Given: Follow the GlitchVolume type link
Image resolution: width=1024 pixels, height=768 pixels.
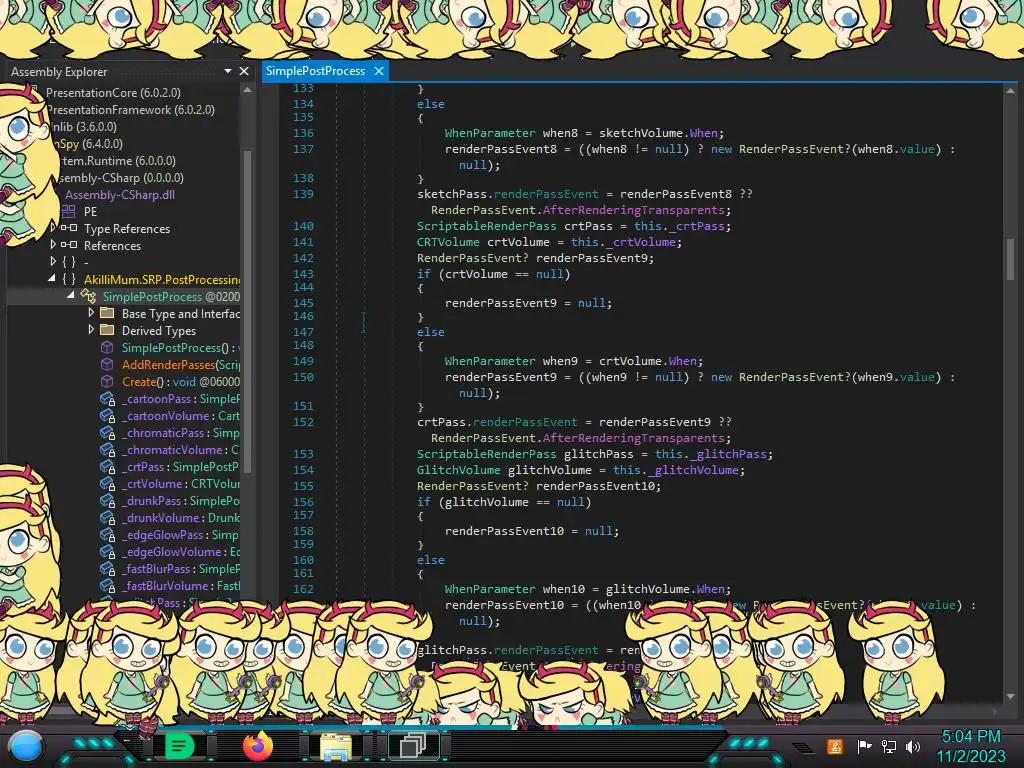Looking at the screenshot, I should [x=458, y=470].
